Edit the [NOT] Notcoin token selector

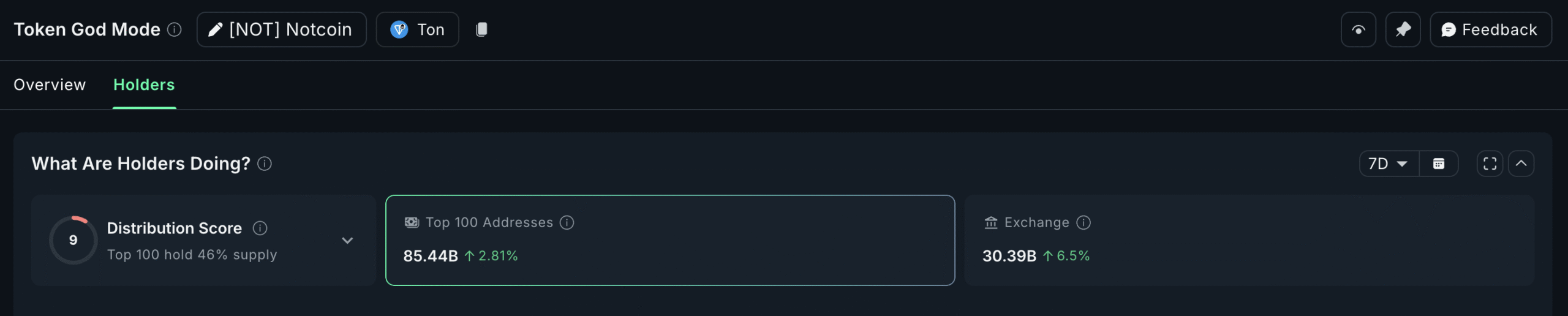point(281,29)
